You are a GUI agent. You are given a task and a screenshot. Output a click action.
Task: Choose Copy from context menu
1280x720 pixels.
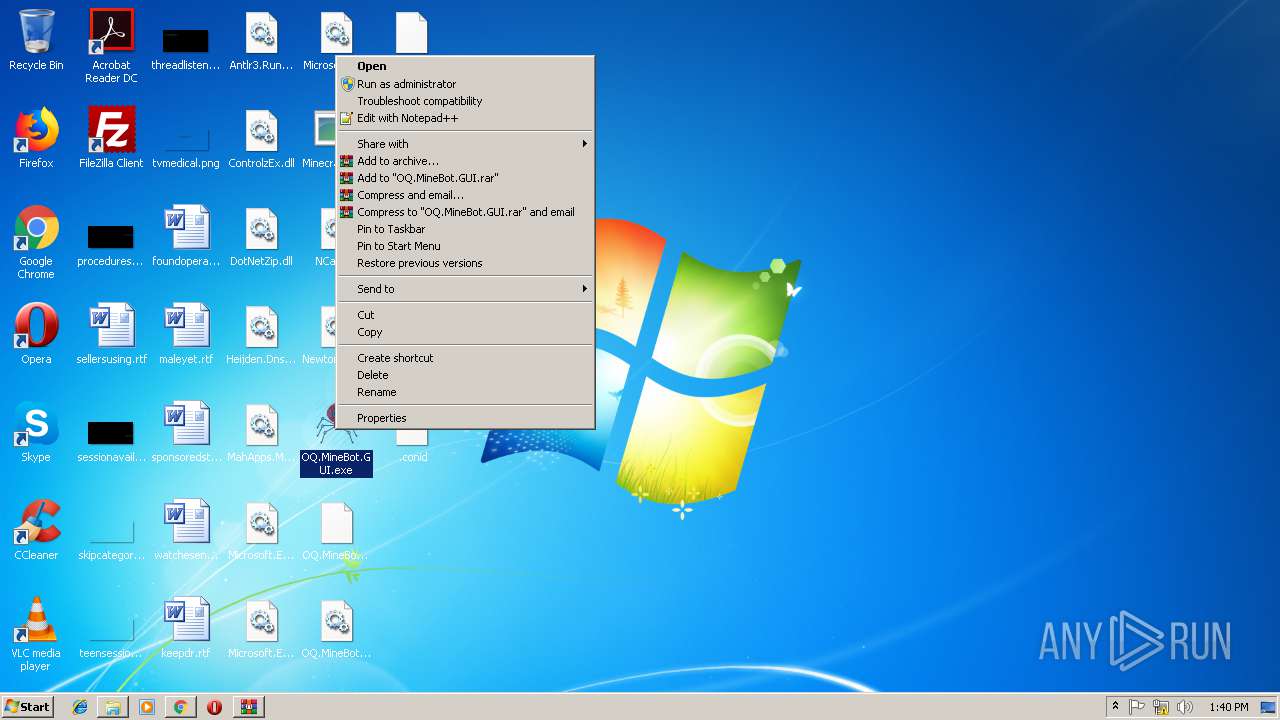(x=465, y=332)
